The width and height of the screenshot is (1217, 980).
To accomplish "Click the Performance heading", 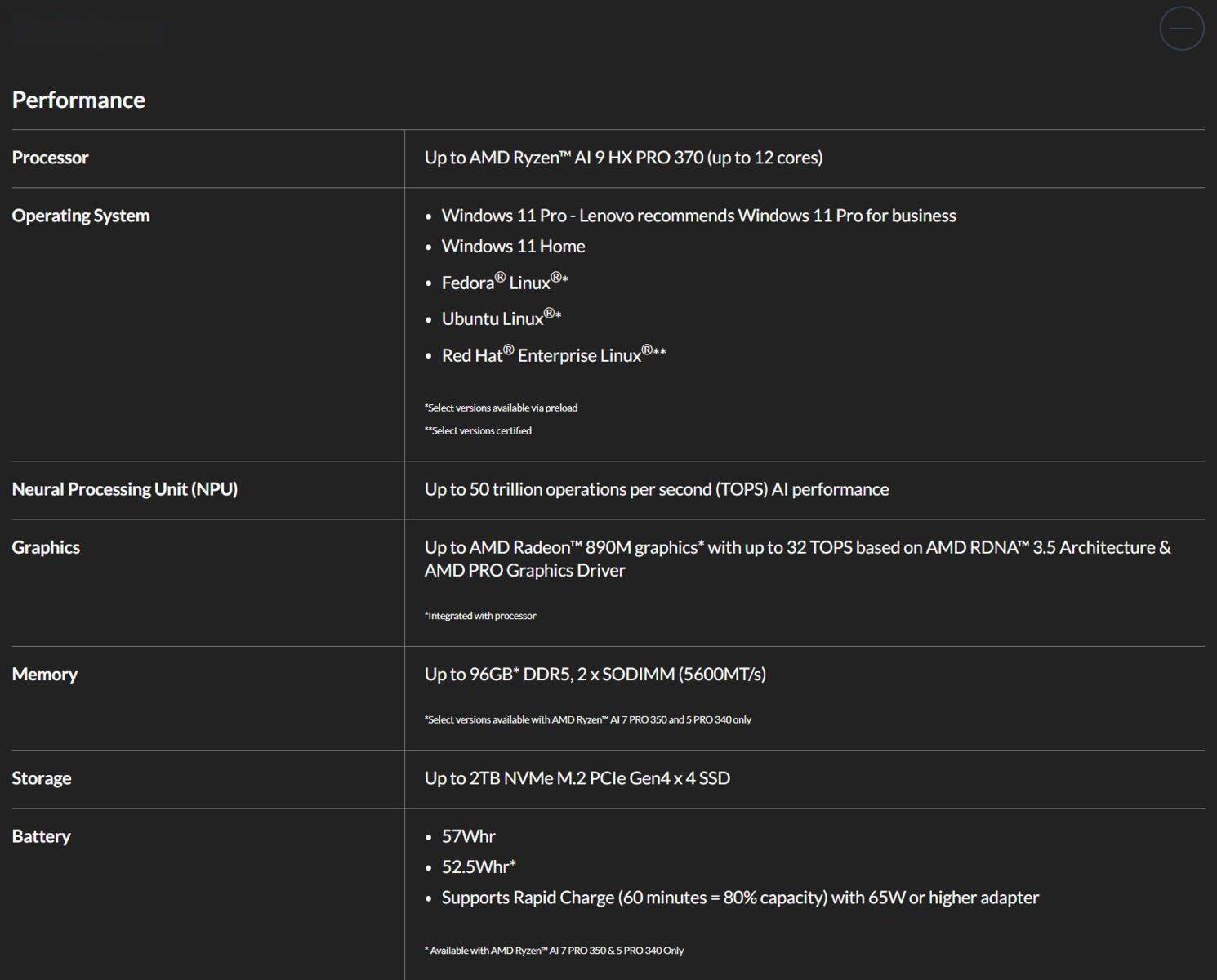I will tap(78, 100).
